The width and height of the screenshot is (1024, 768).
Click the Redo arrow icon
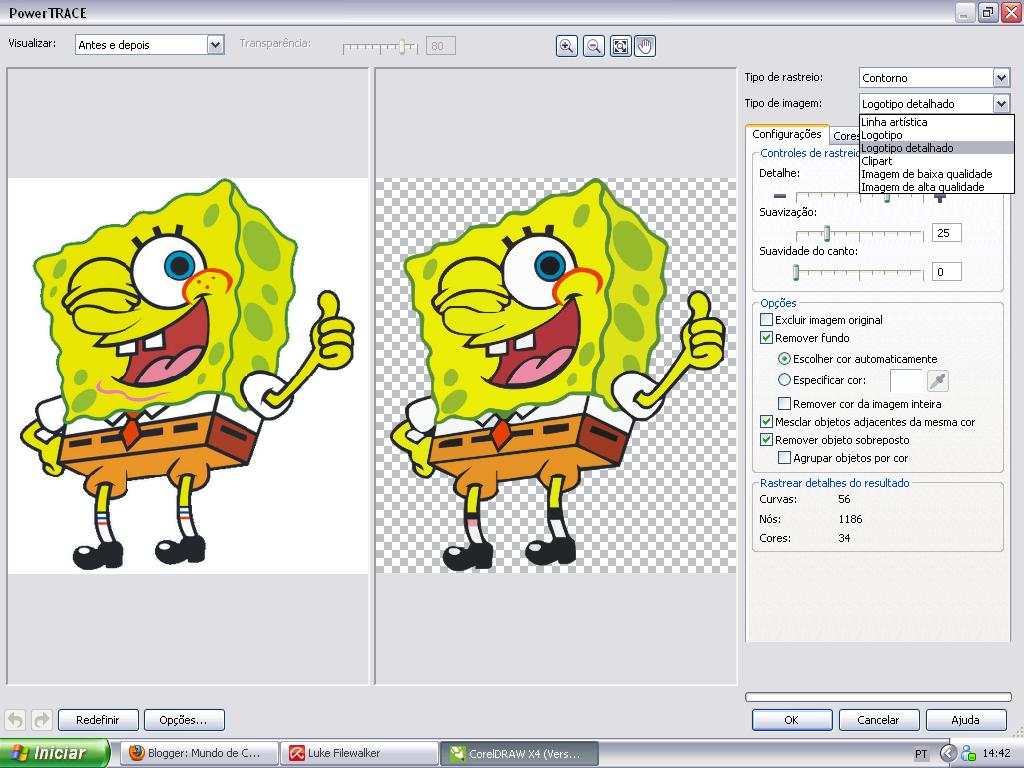pyautogui.click(x=41, y=720)
